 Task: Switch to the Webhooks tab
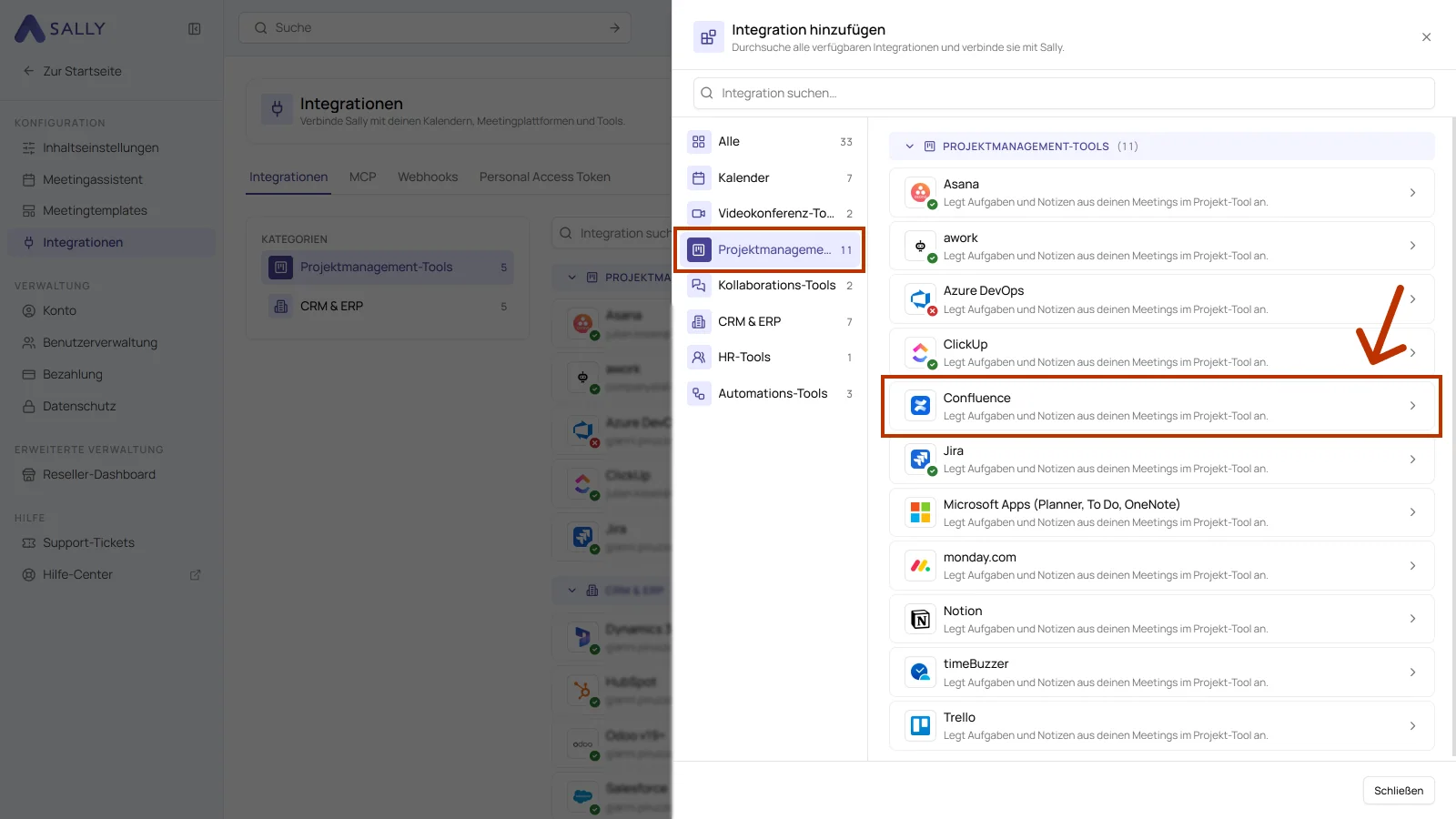pos(428,177)
